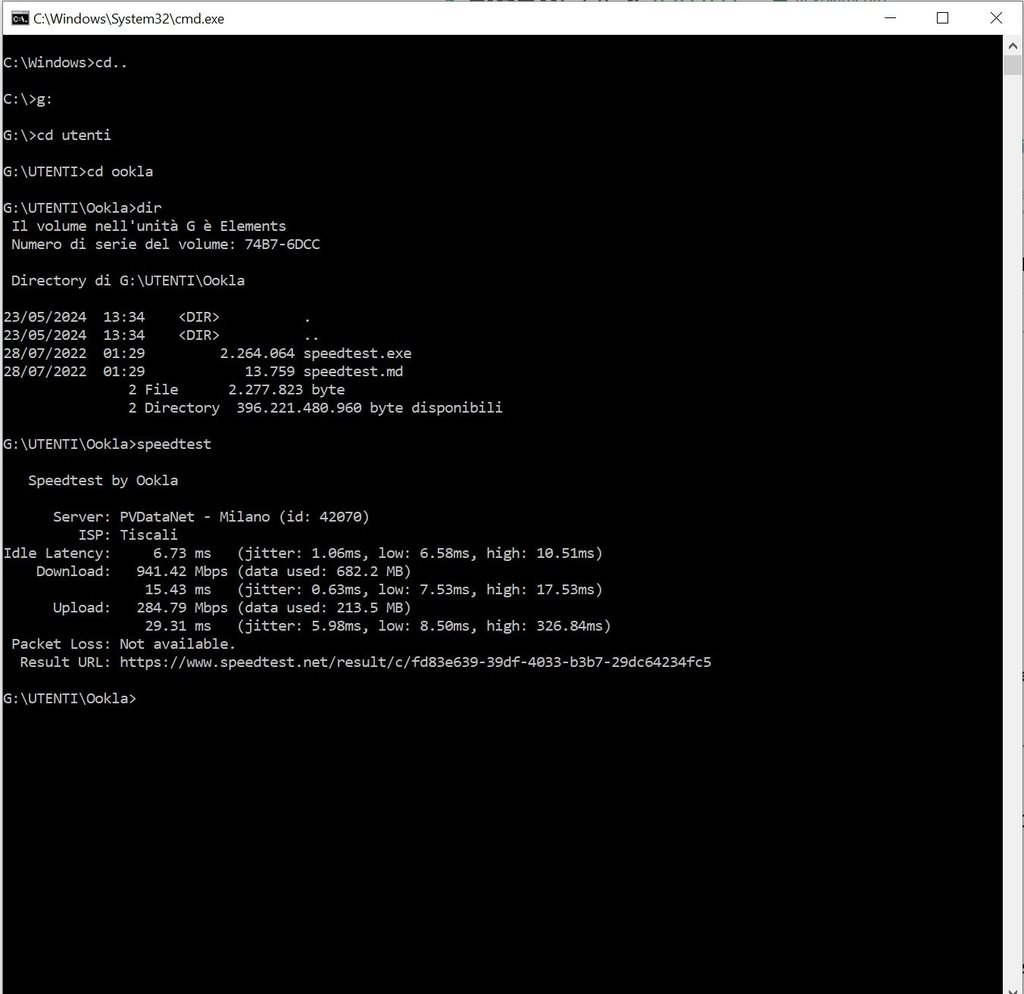Viewport: 1024px width, 994px height.
Task: Click the speedtest.net Result URL
Action: point(415,662)
